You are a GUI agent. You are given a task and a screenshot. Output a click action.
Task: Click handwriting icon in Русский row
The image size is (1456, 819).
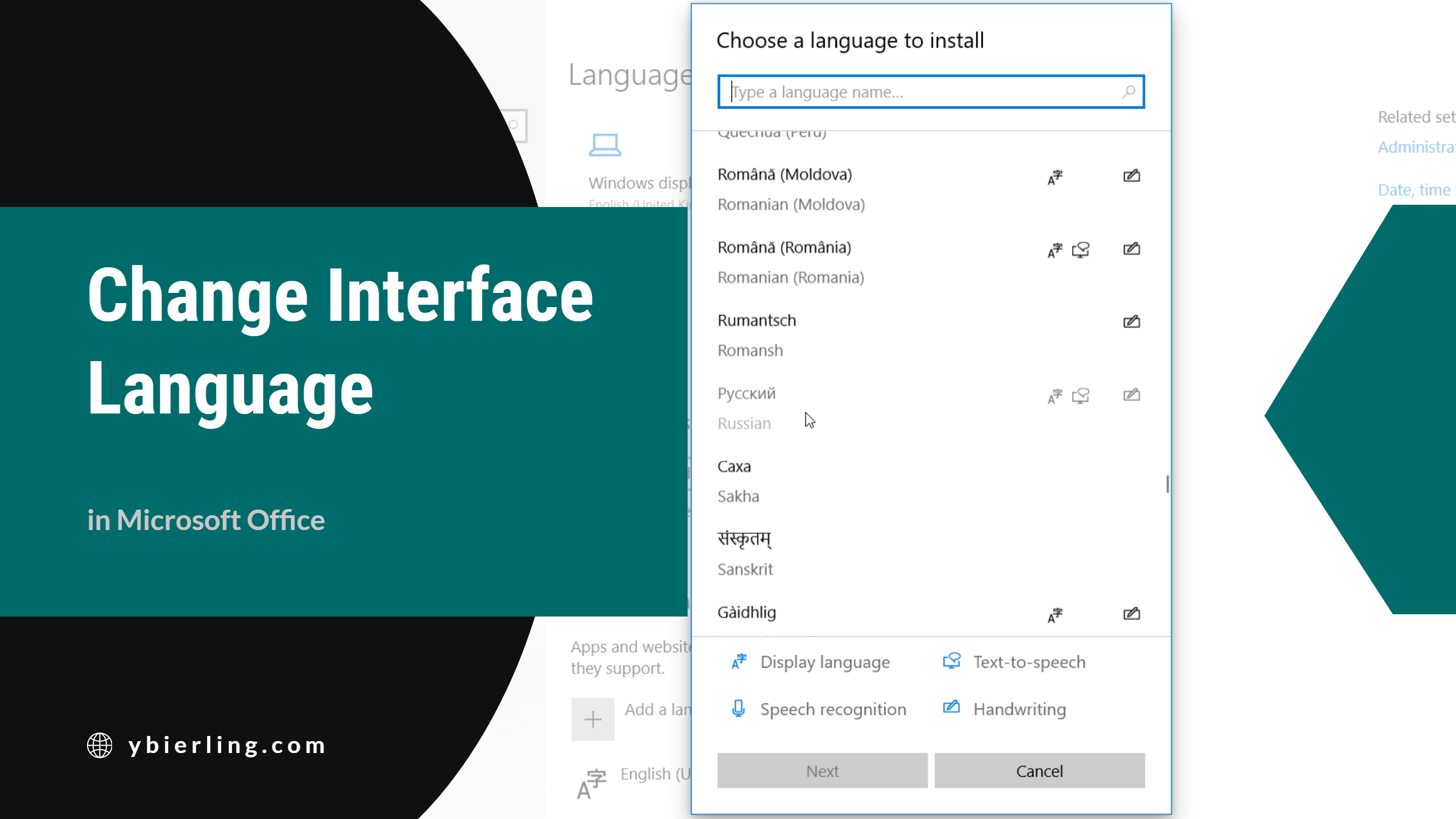pyautogui.click(x=1131, y=395)
